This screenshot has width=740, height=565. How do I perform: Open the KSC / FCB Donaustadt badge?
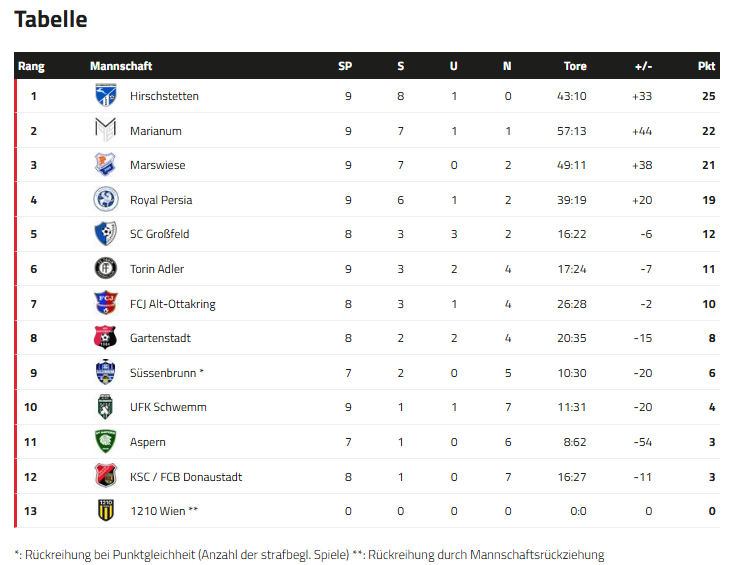coord(105,476)
